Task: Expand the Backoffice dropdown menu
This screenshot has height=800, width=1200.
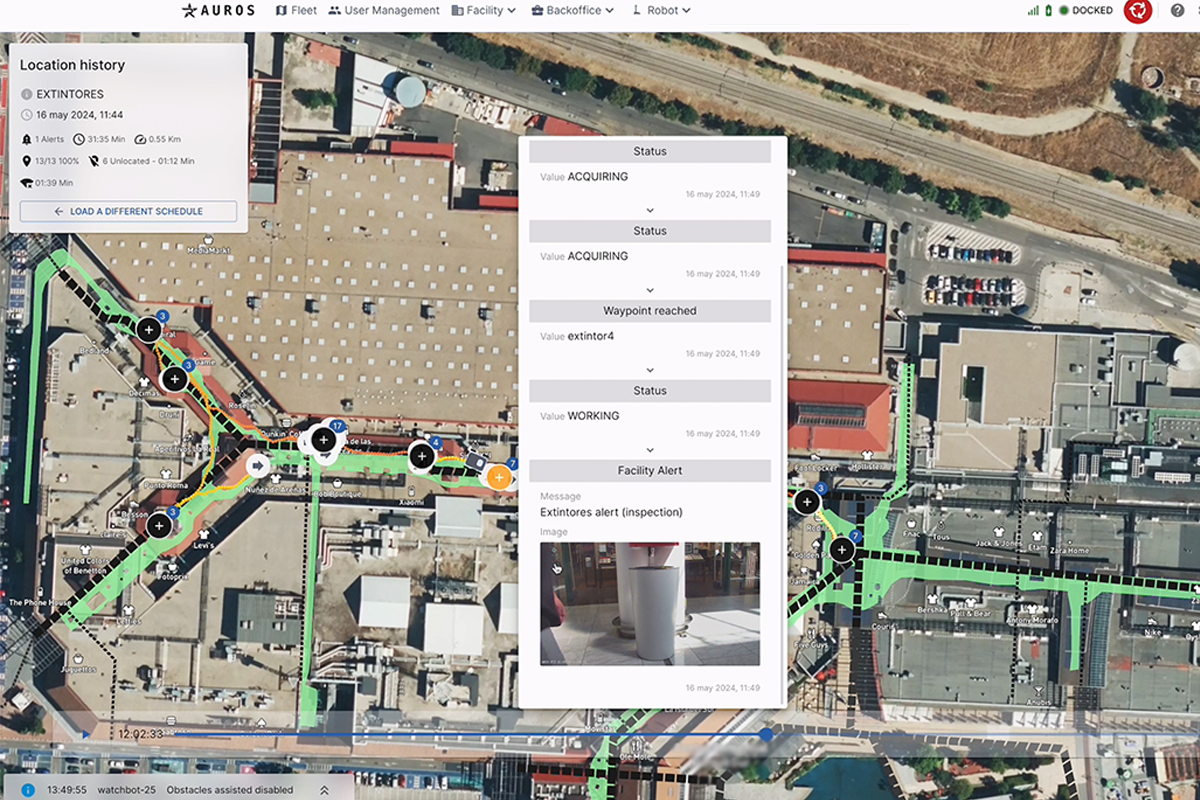Action: click(x=573, y=10)
